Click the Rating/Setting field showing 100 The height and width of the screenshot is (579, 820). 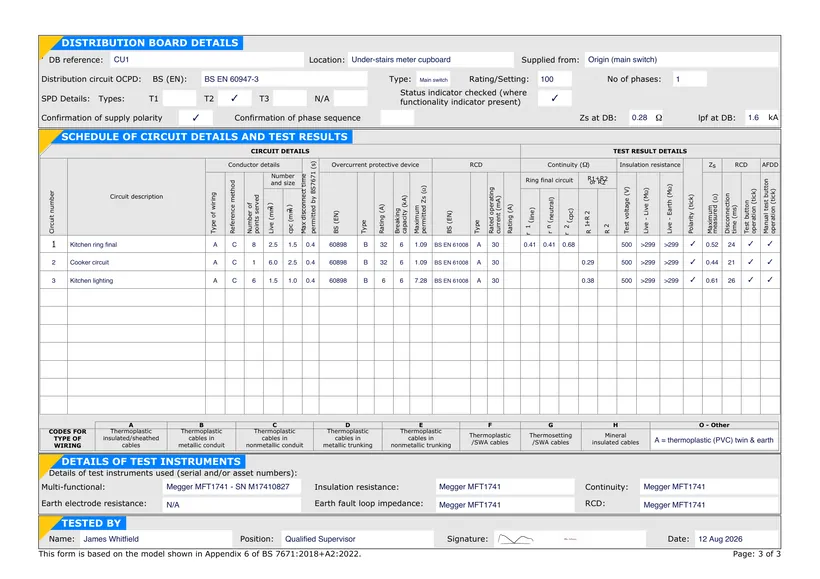tap(554, 80)
